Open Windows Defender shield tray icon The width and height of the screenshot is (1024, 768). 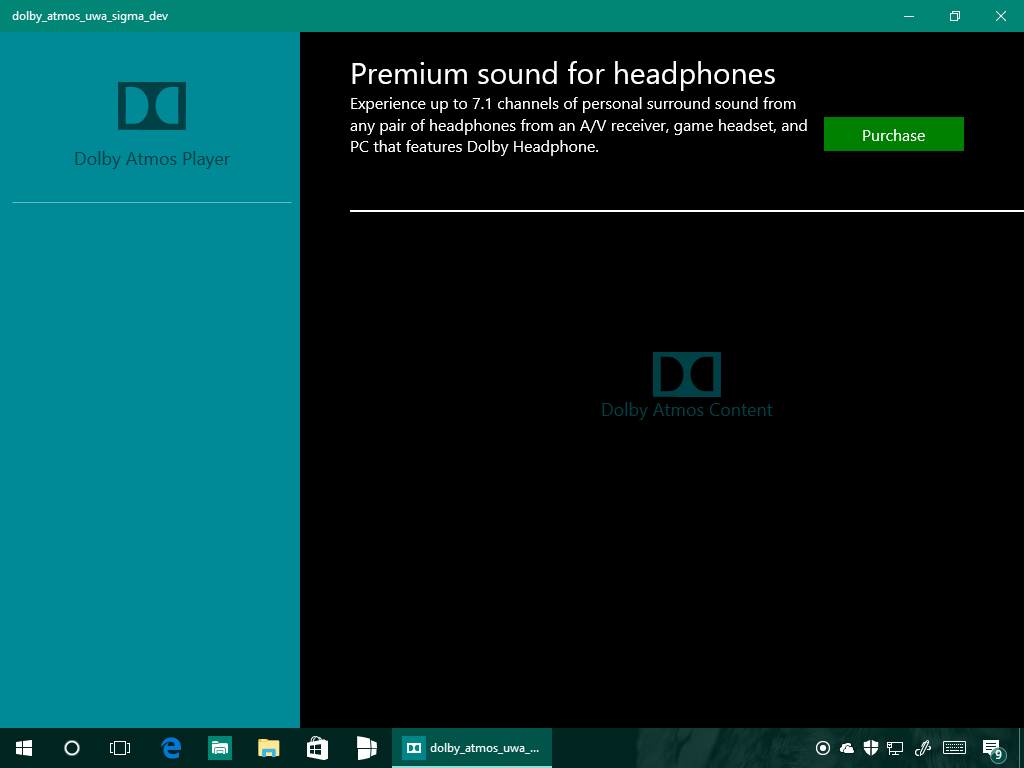(x=871, y=748)
